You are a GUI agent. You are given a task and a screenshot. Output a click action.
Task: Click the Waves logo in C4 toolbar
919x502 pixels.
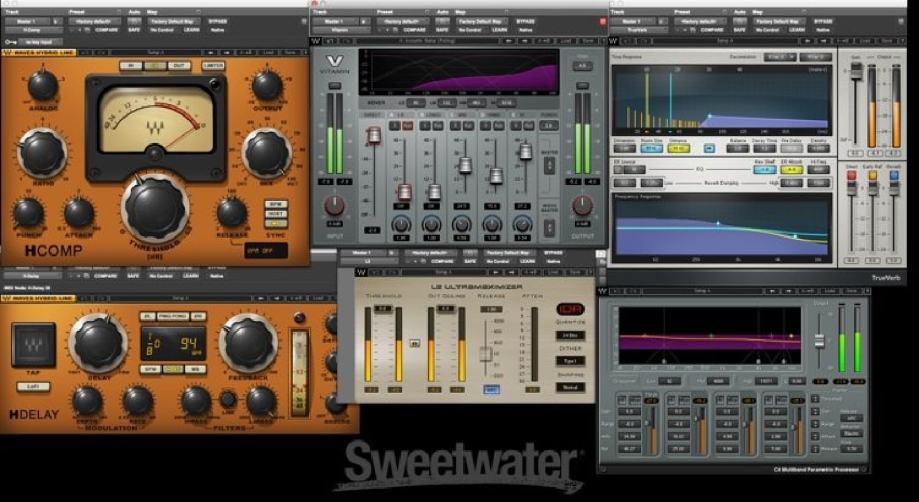click(x=602, y=291)
